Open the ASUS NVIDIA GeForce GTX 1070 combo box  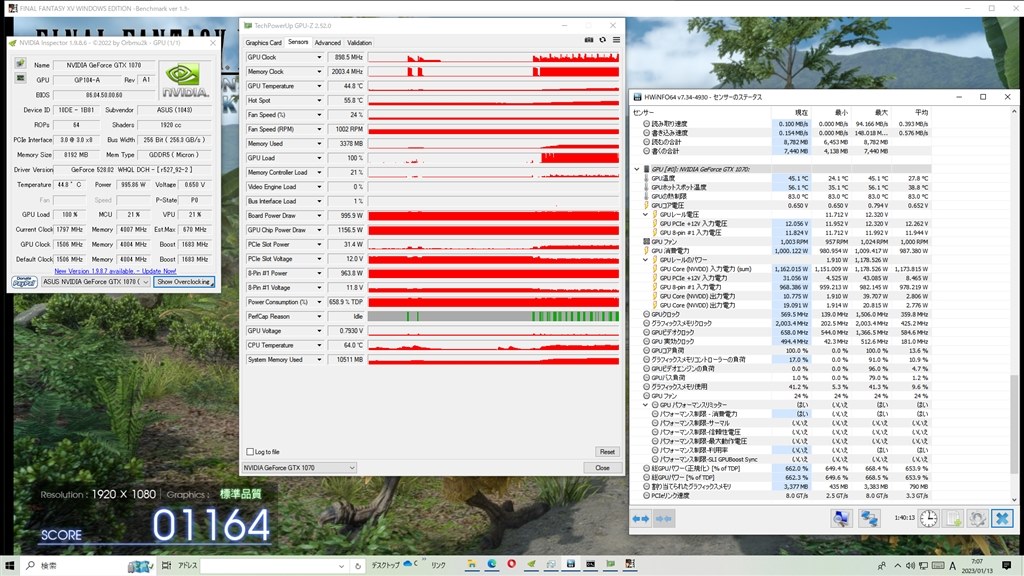(95, 282)
